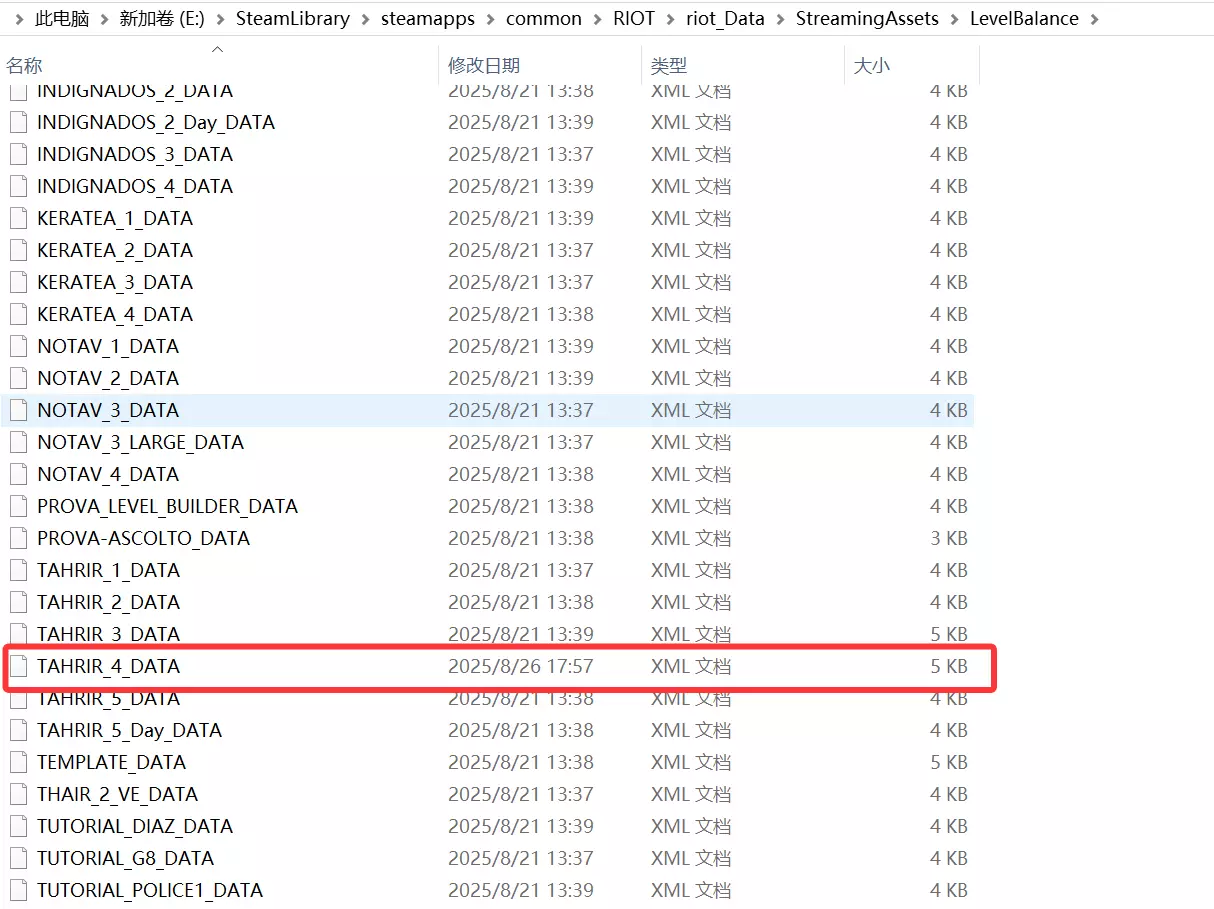The image size is (1214, 909).
Task: Click the file icon for INDIGNADOS_3_DATA
Action: pos(18,154)
